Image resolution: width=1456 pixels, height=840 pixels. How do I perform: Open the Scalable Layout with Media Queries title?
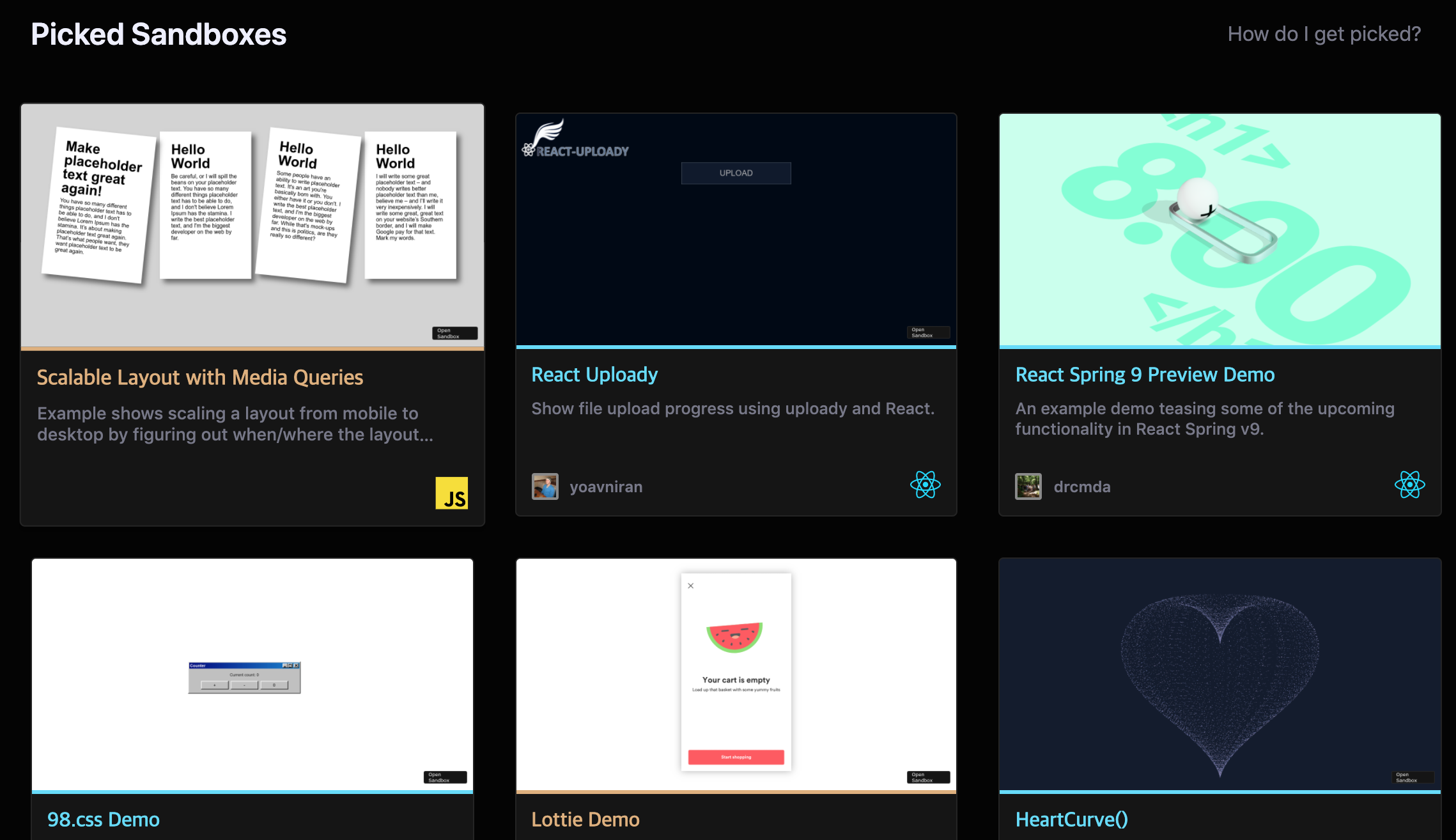point(199,377)
